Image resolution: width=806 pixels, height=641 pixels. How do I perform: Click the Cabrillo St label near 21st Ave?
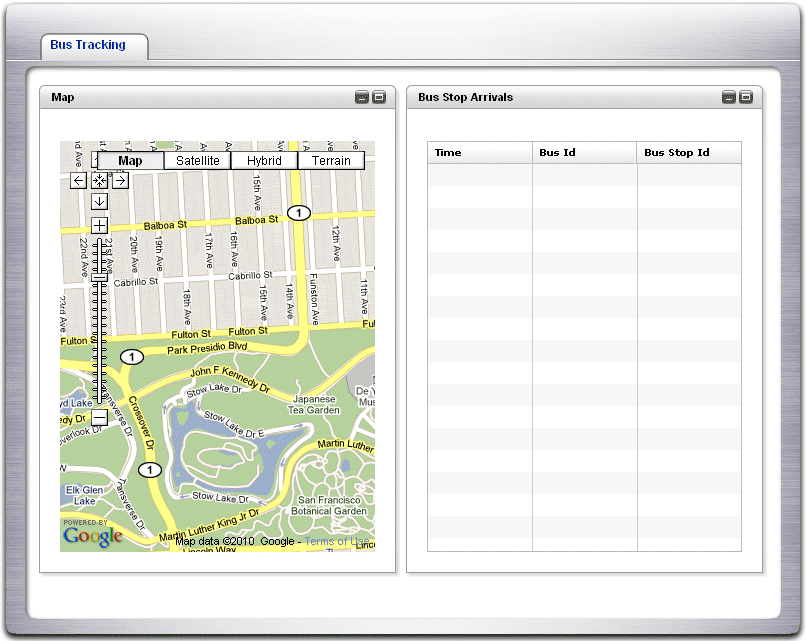point(136,282)
